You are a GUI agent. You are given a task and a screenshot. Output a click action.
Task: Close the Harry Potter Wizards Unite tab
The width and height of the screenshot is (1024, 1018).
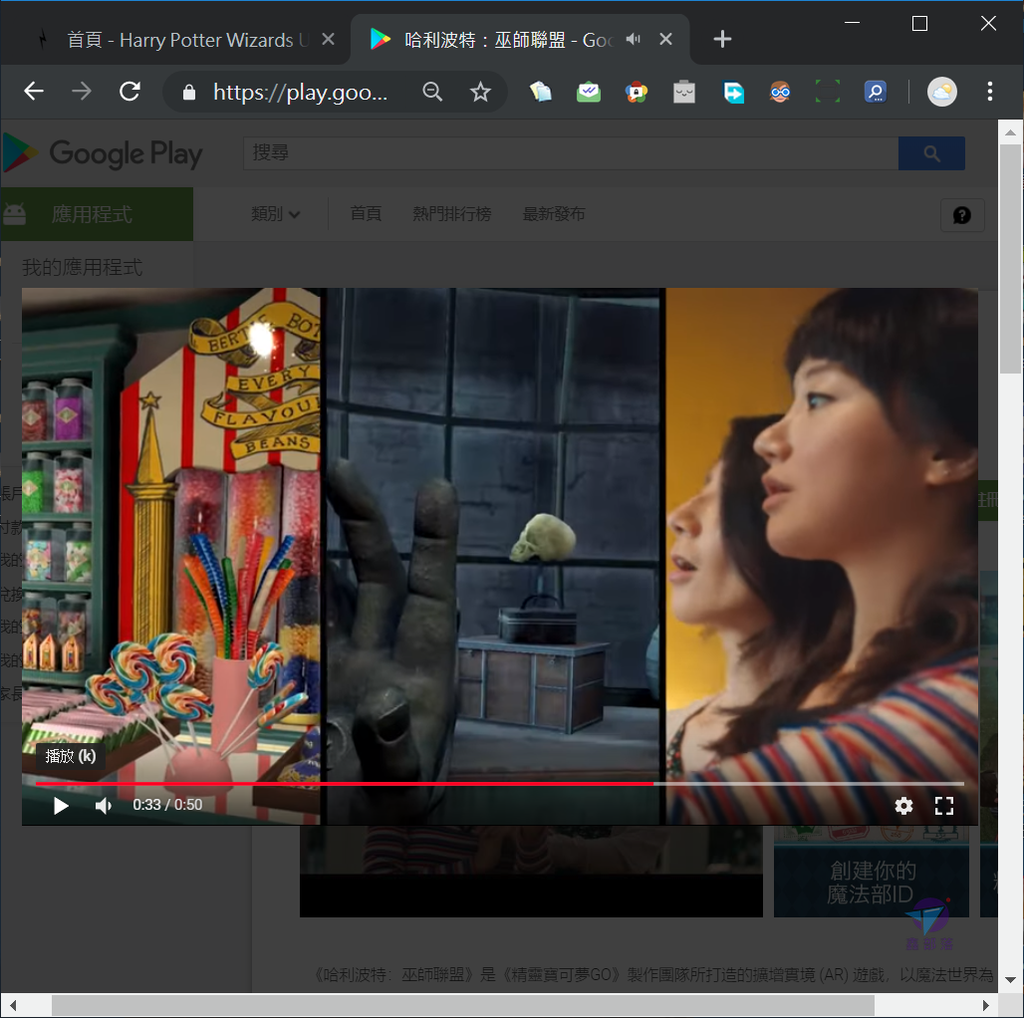(x=328, y=39)
